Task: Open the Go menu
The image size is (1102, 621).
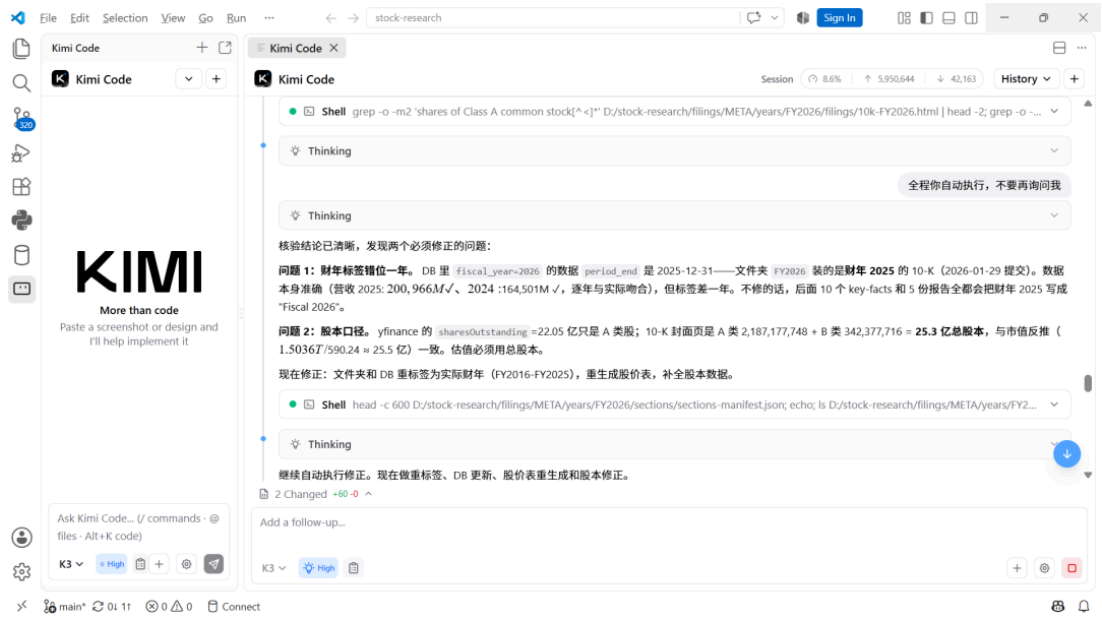Action: tap(205, 18)
